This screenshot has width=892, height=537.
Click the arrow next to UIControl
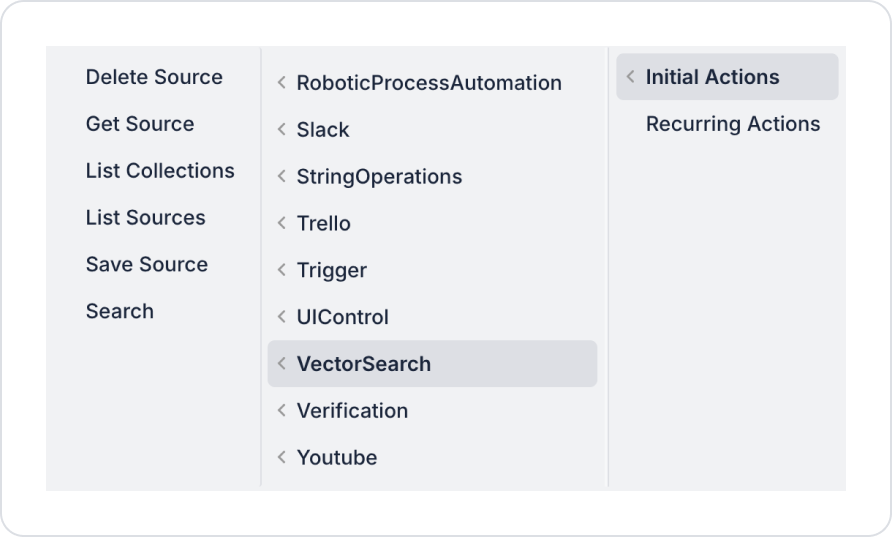(282, 317)
